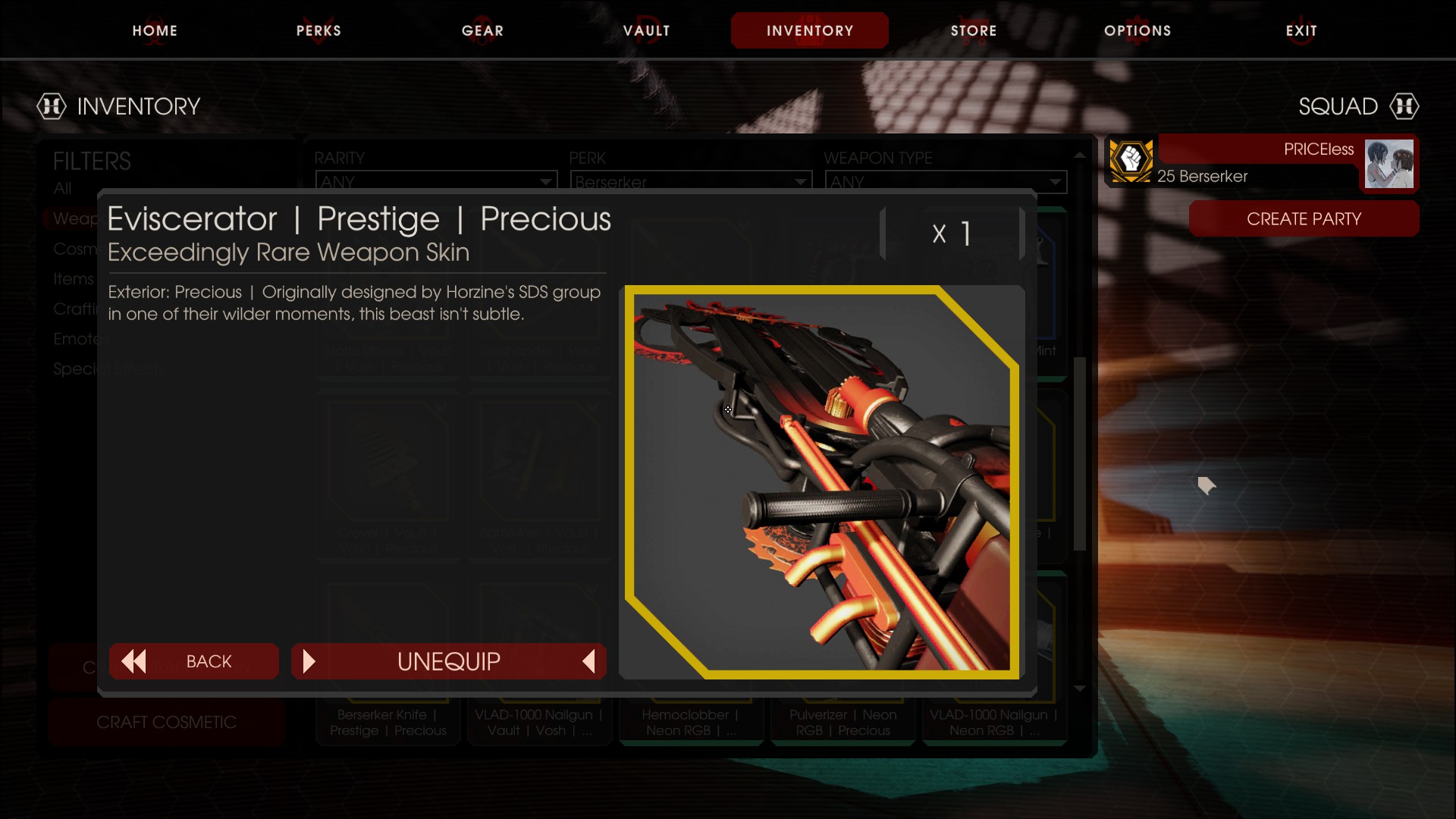The image size is (1456, 819).
Task: Click the double-arrow icon on BACK button
Action: pyautogui.click(x=134, y=661)
